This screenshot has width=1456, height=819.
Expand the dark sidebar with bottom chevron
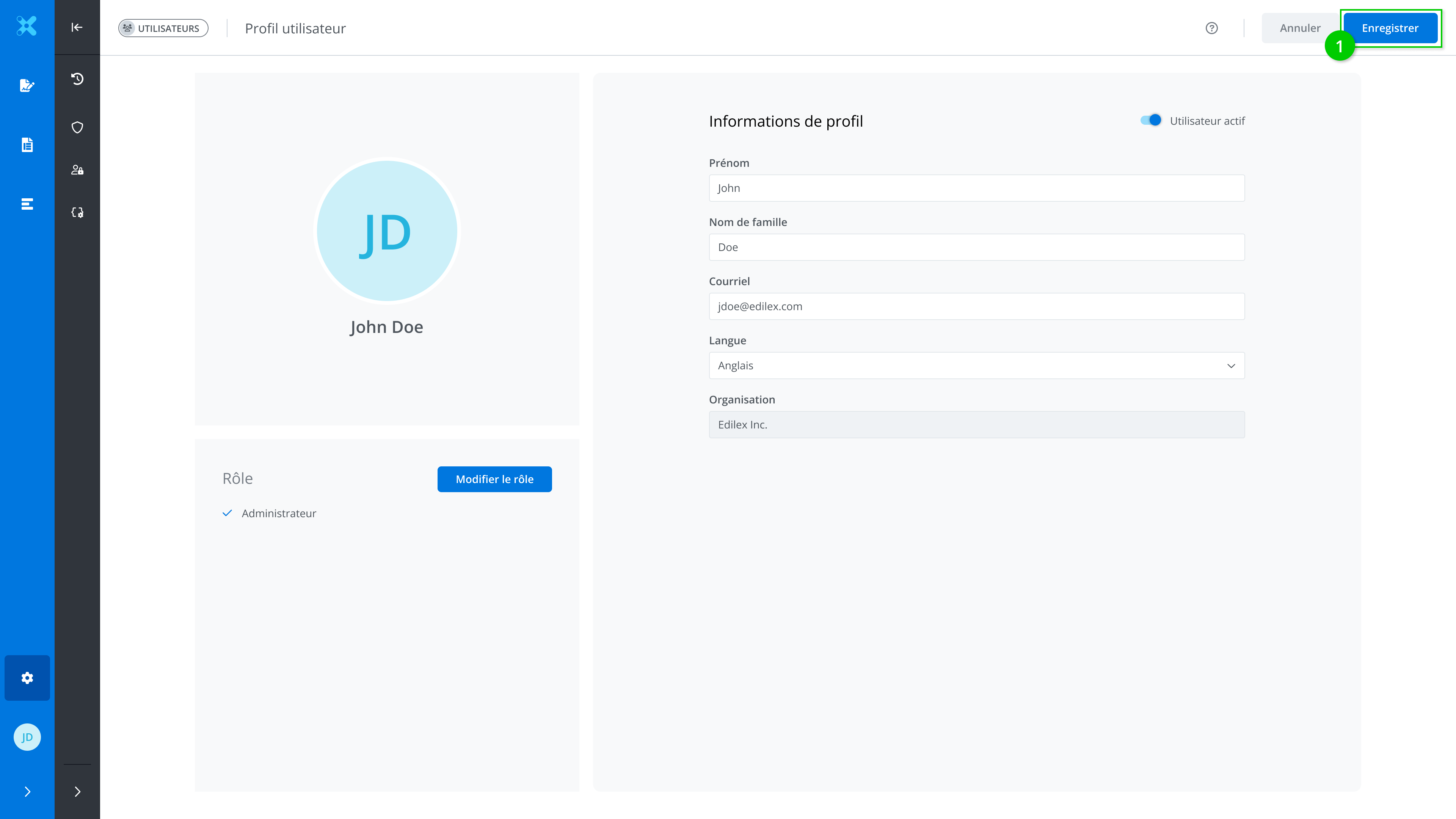[77, 791]
